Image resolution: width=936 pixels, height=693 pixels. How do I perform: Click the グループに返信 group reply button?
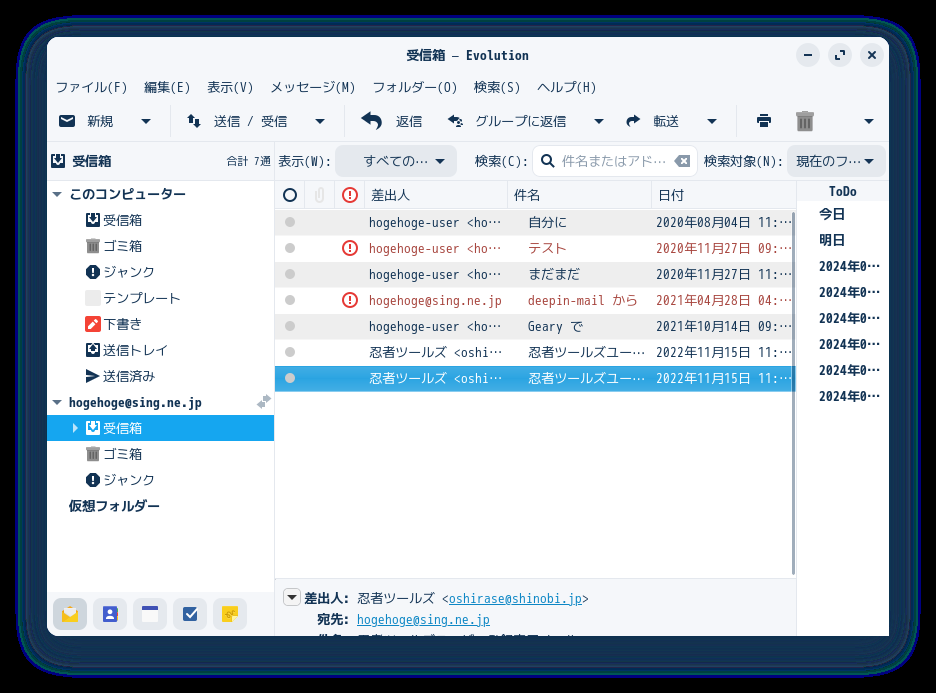[x=506, y=122]
